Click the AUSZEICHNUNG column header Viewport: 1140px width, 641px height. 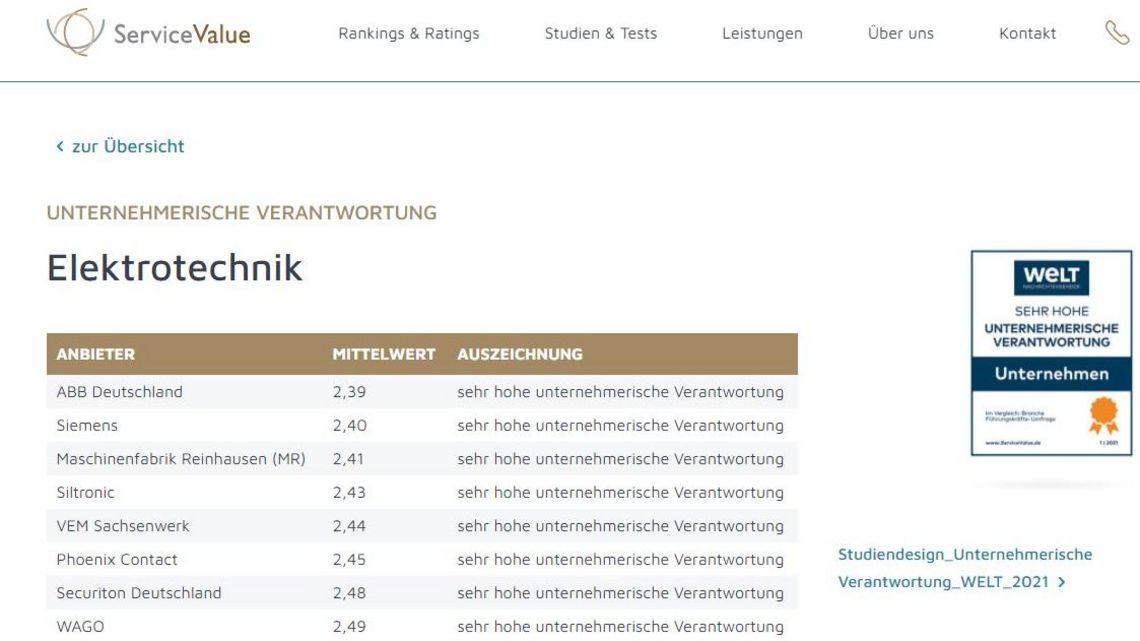coord(520,354)
